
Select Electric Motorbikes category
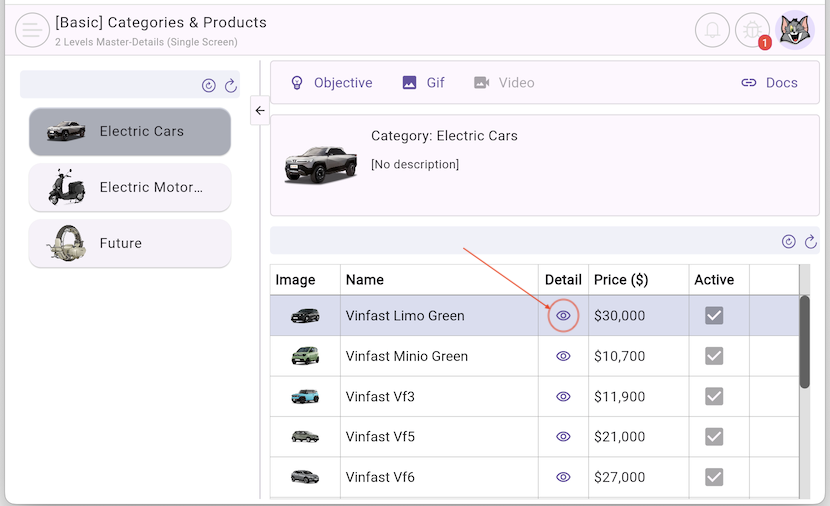click(130, 187)
